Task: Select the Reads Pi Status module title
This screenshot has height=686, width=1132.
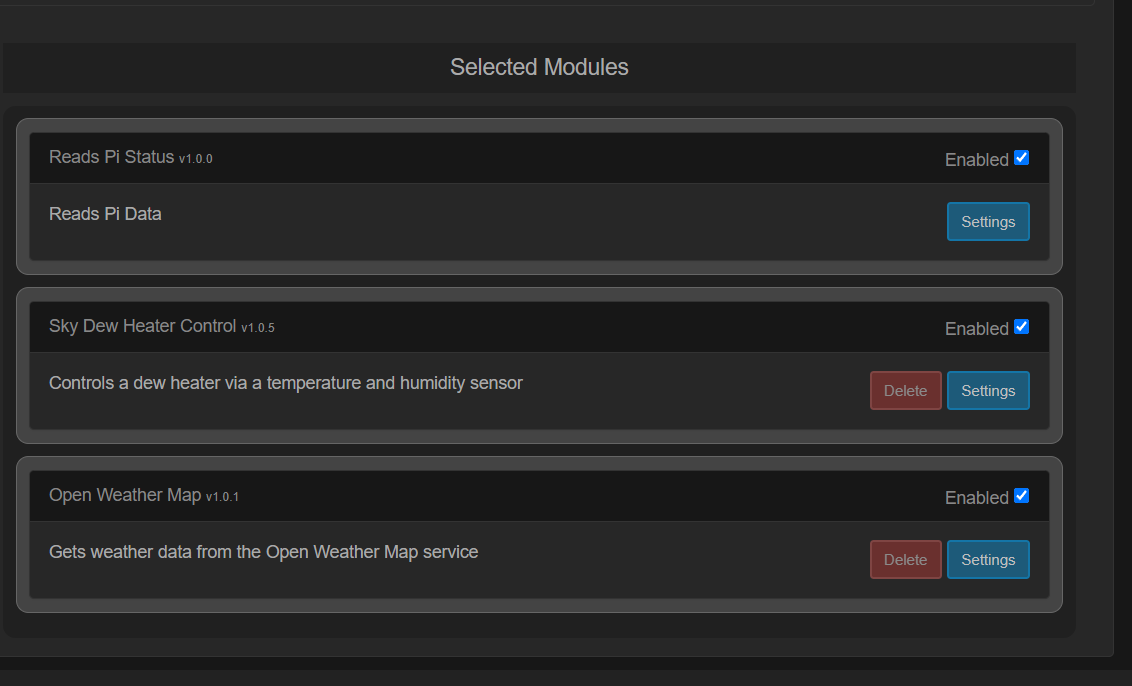Action: tap(111, 157)
